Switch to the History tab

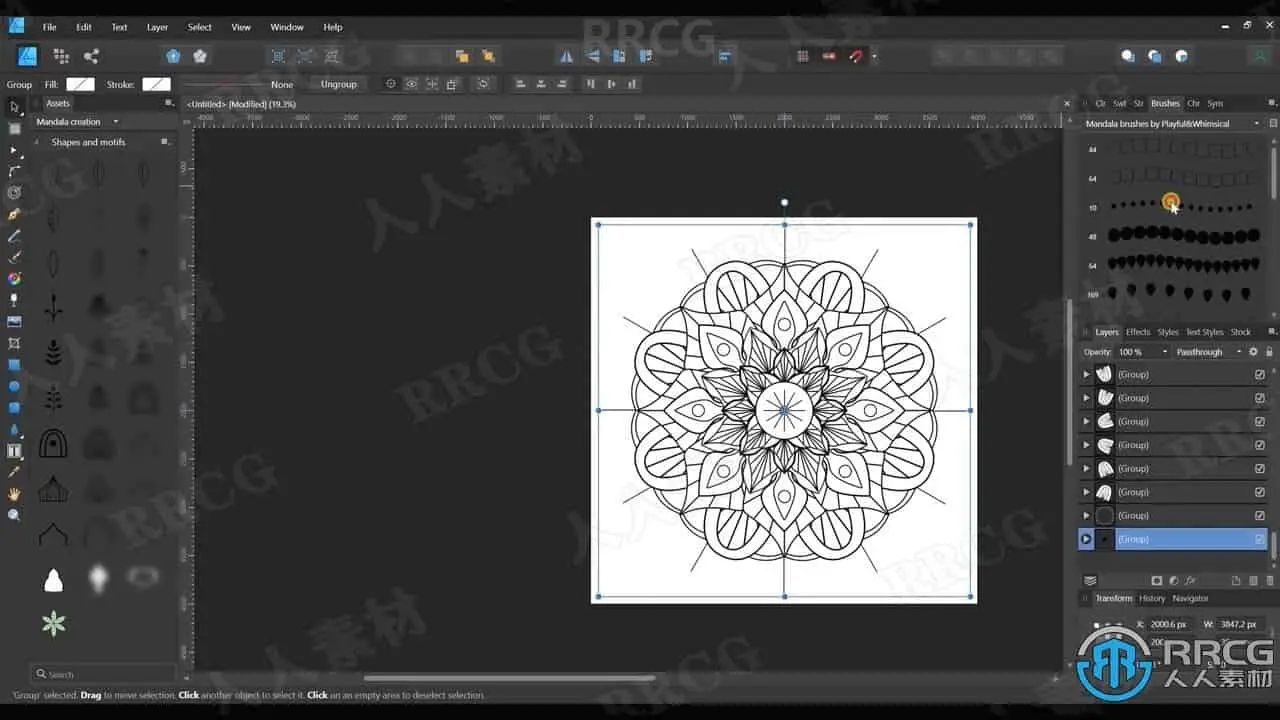[1152, 598]
